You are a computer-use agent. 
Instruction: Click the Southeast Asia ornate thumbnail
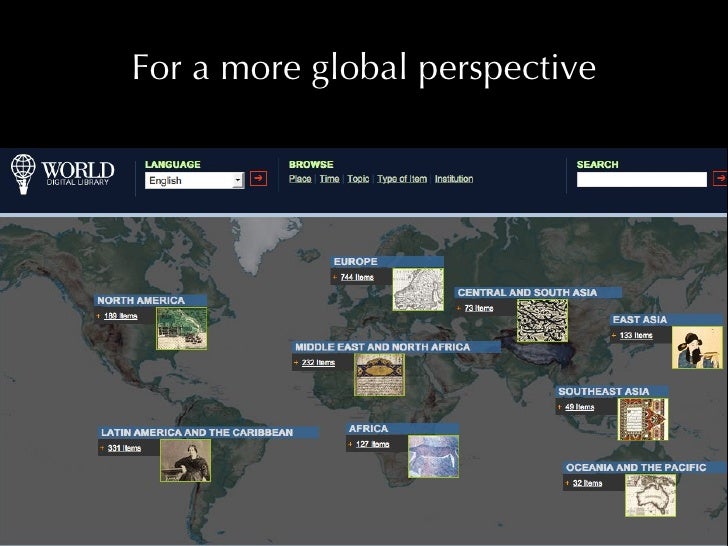[x=643, y=419]
